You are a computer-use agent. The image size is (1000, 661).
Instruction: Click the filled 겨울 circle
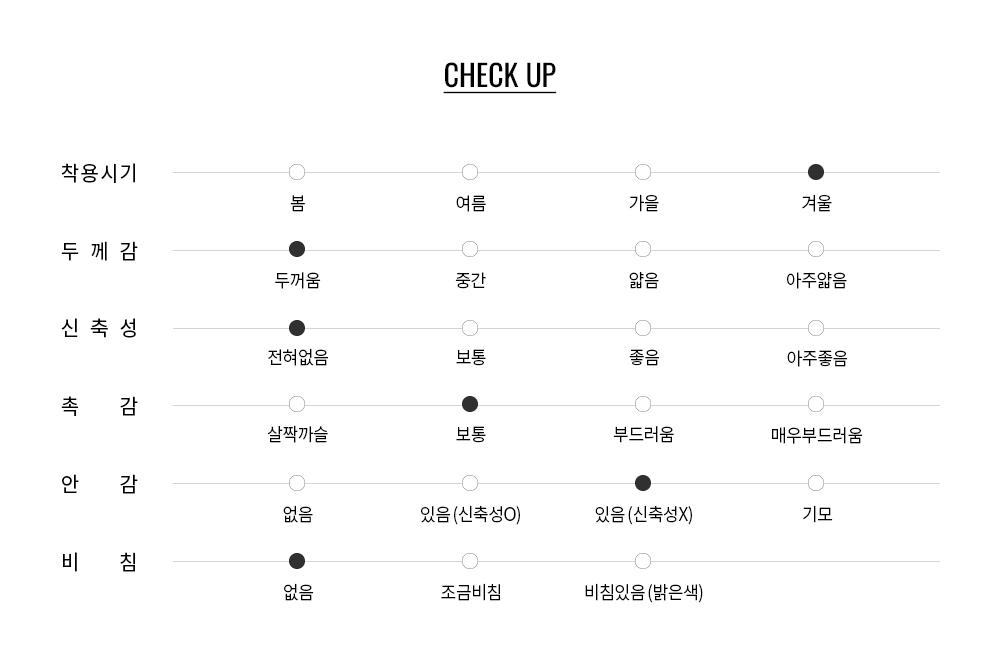[x=816, y=172]
